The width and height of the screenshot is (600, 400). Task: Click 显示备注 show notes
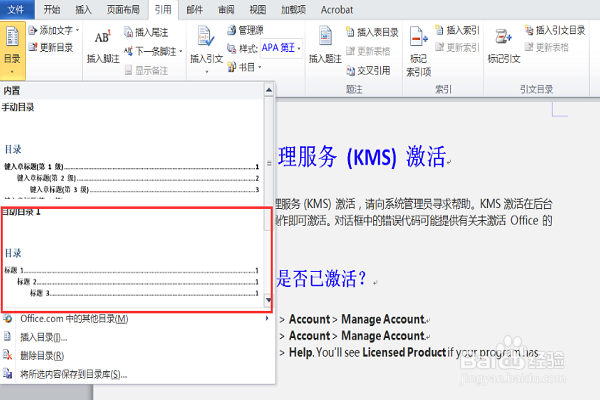(146, 70)
